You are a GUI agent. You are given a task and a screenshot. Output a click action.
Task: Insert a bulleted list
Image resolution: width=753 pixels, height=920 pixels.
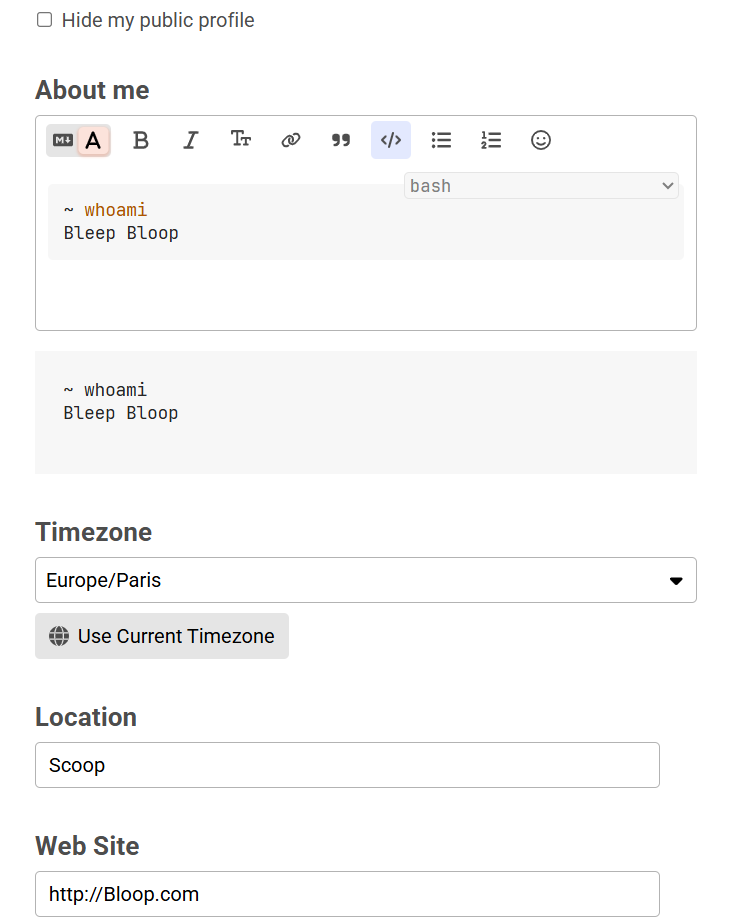pyautogui.click(x=441, y=141)
